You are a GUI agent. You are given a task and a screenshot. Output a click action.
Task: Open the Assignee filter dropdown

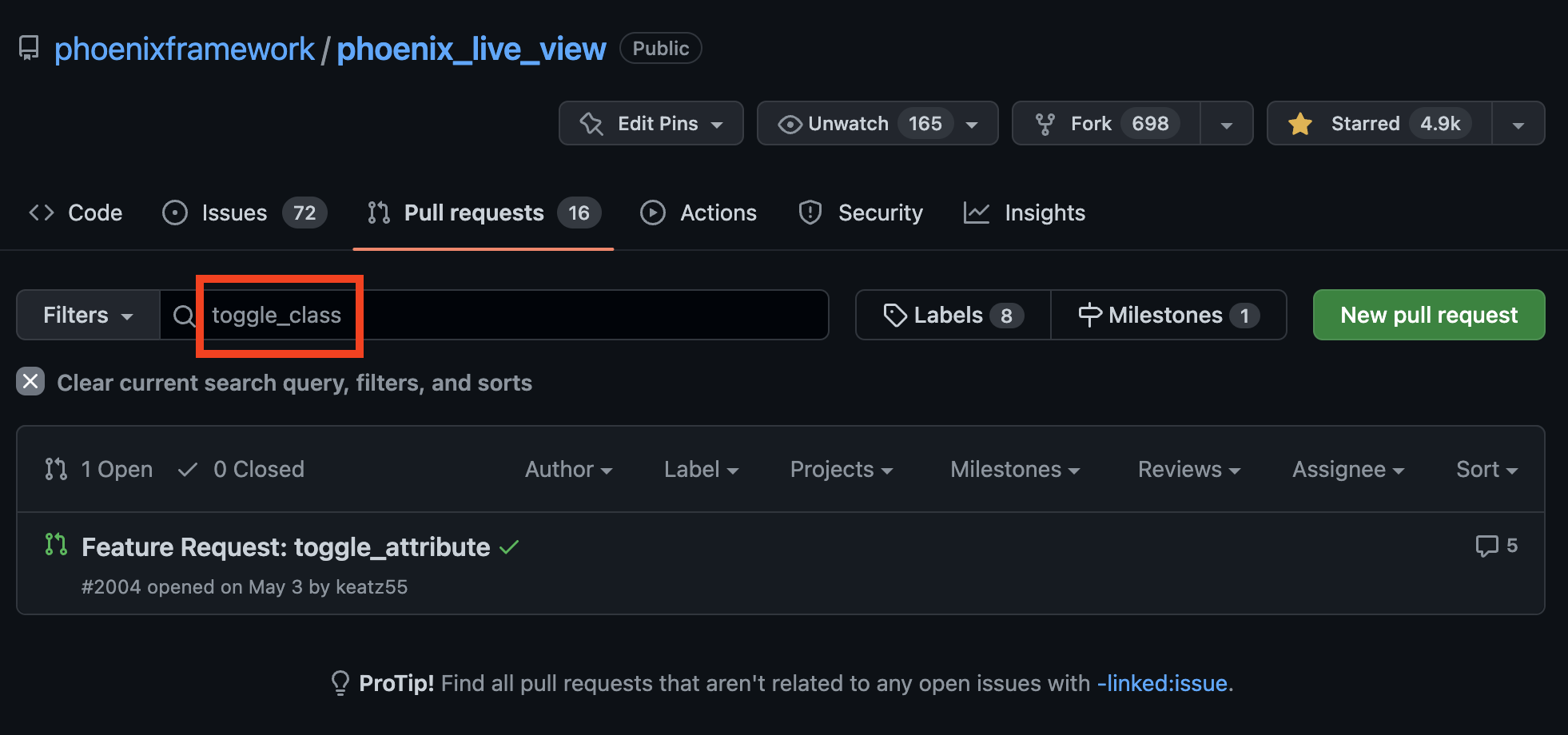coord(1348,469)
